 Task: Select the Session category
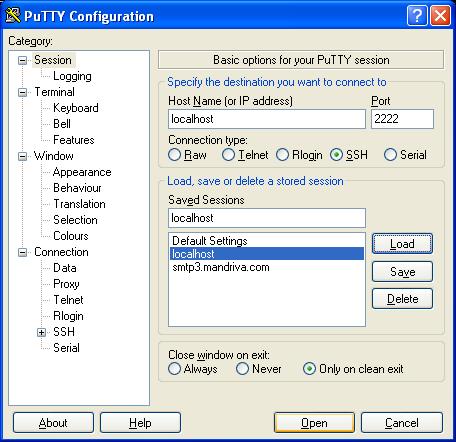pyautogui.click(x=53, y=60)
